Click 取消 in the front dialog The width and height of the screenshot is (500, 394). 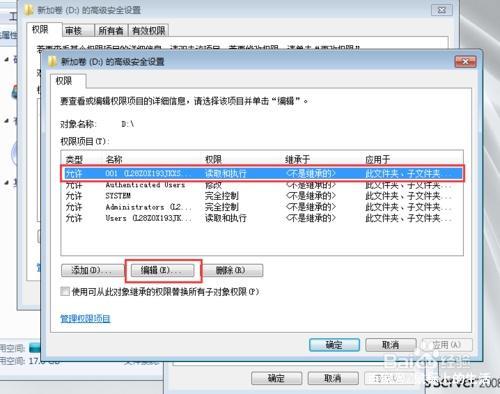390,345
